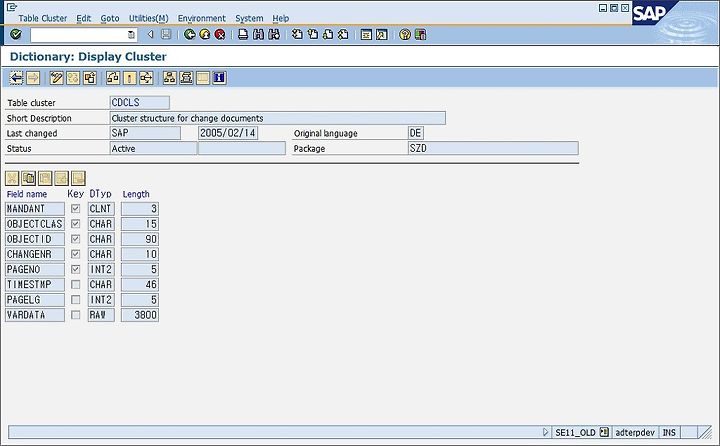
Task: Click the Insert Row icon above fields
Action: (x=62, y=178)
